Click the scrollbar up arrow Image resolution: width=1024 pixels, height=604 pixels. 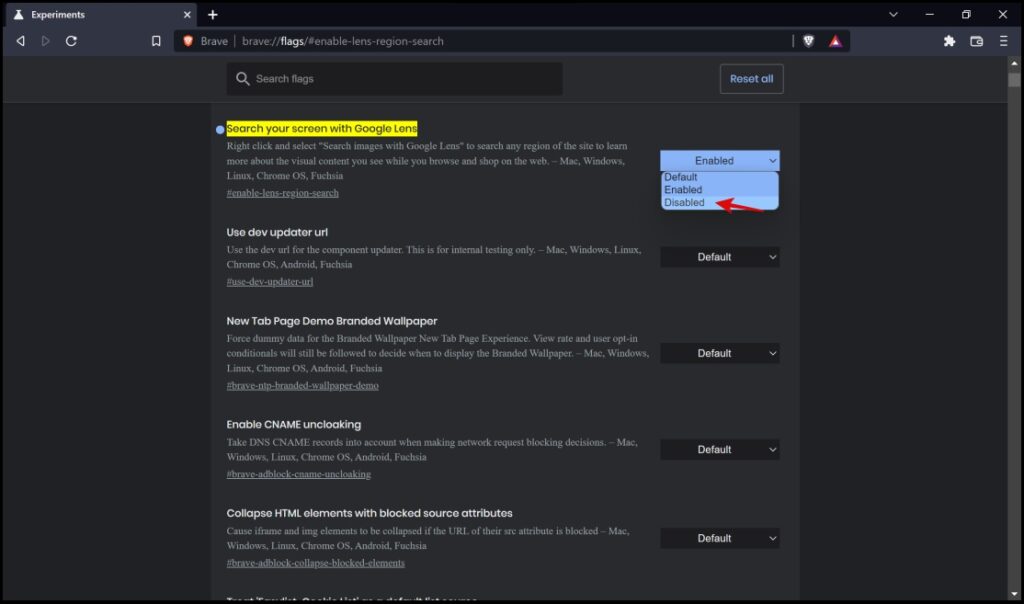(1014, 63)
